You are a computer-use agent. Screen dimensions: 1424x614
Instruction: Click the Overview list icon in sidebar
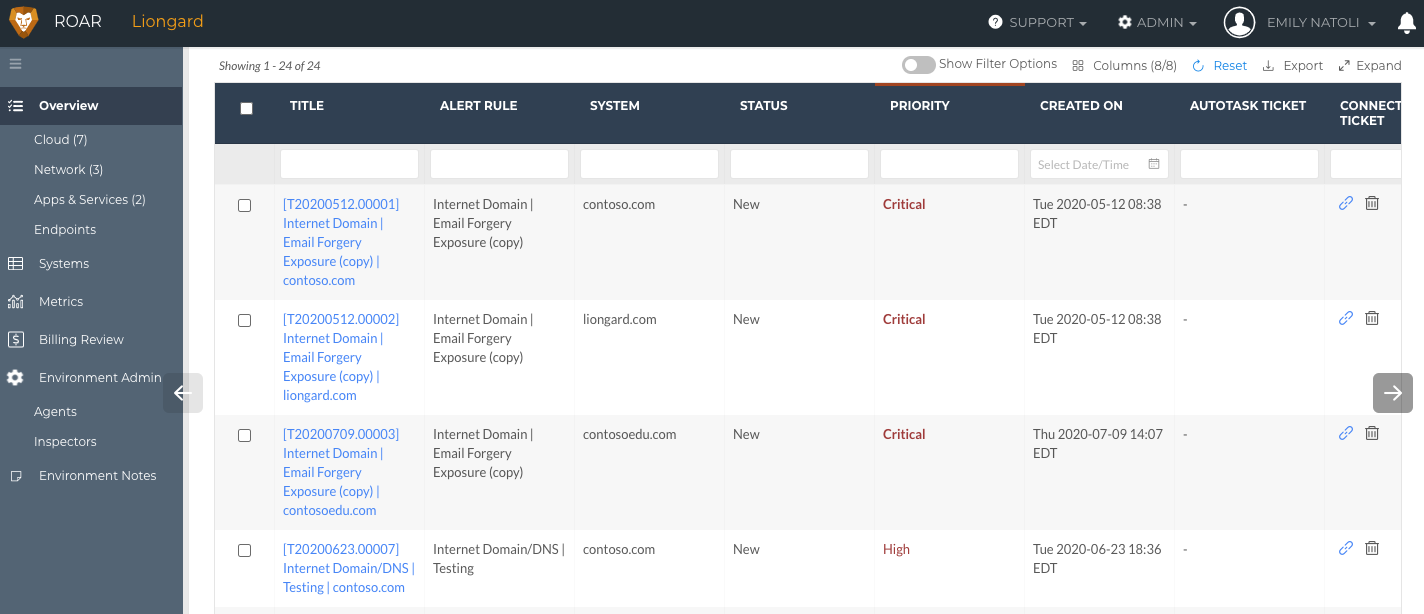(15, 105)
